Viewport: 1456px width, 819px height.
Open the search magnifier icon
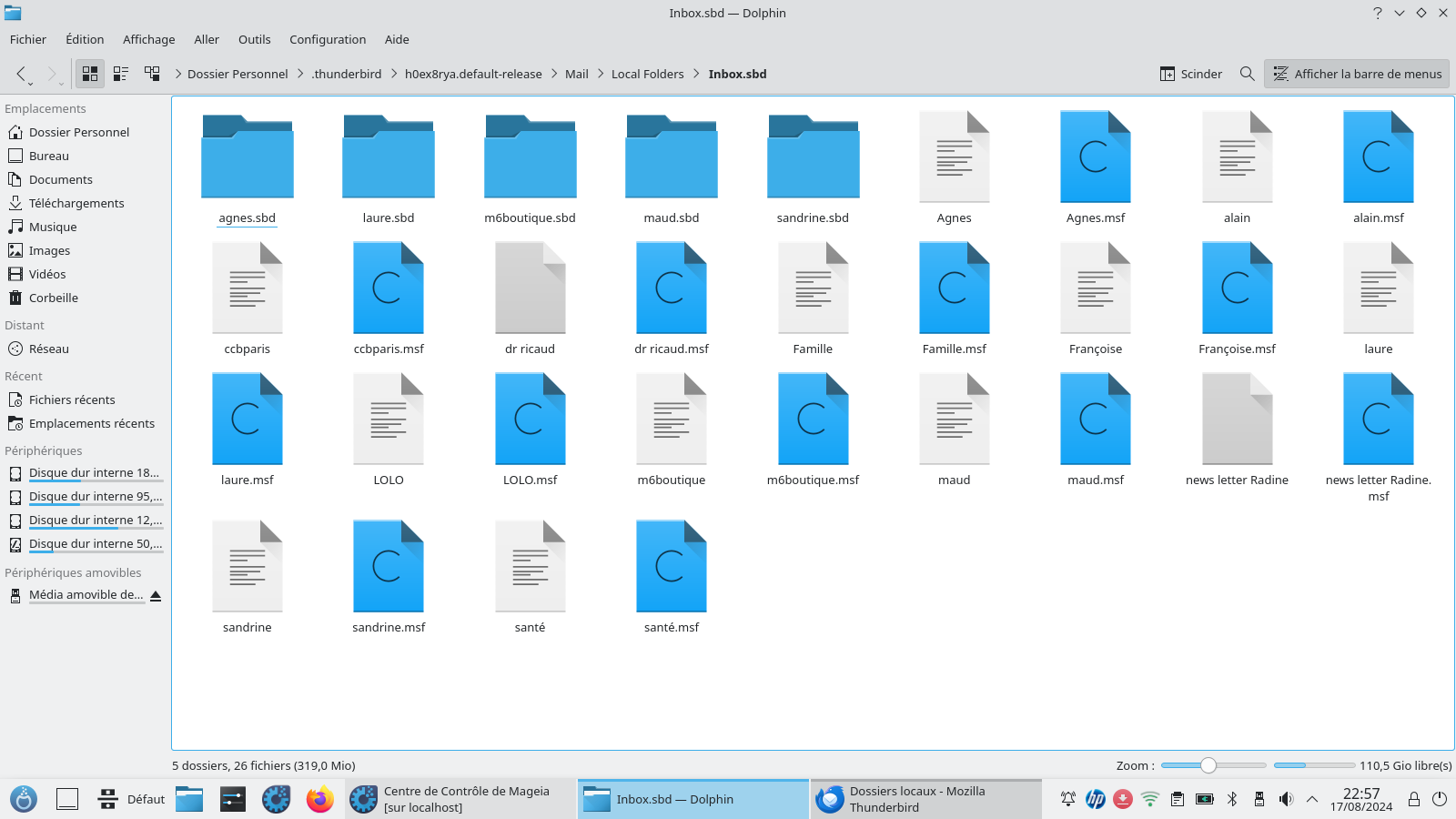point(1247,74)
